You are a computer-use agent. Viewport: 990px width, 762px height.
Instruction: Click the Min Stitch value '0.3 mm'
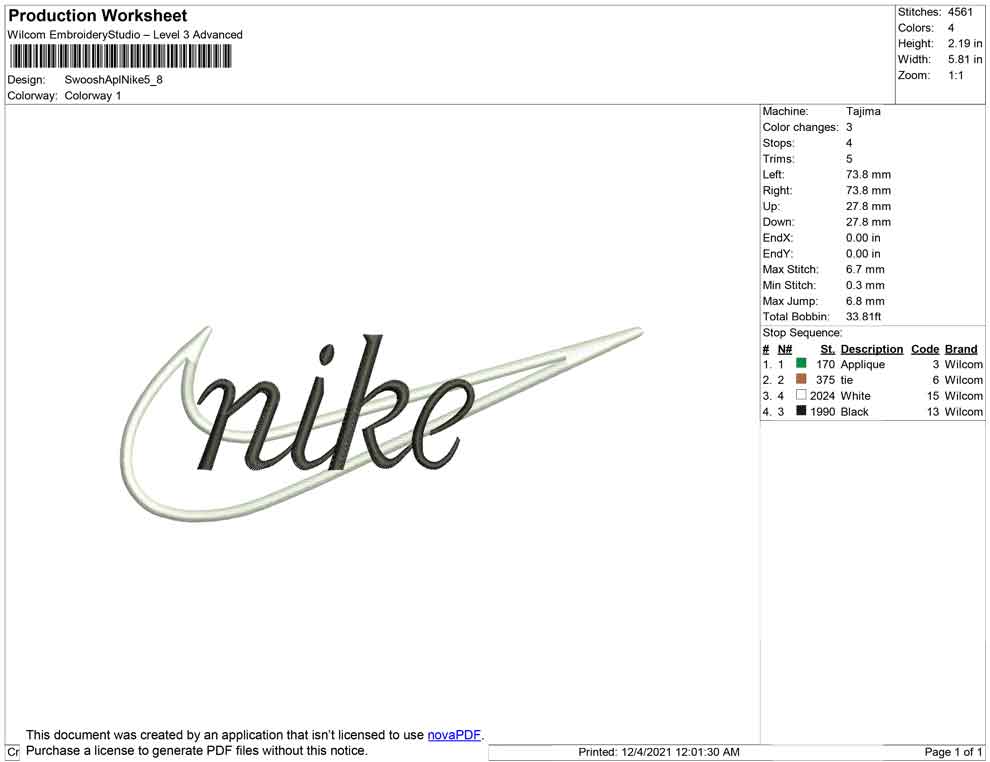click(x=865, y=285)
